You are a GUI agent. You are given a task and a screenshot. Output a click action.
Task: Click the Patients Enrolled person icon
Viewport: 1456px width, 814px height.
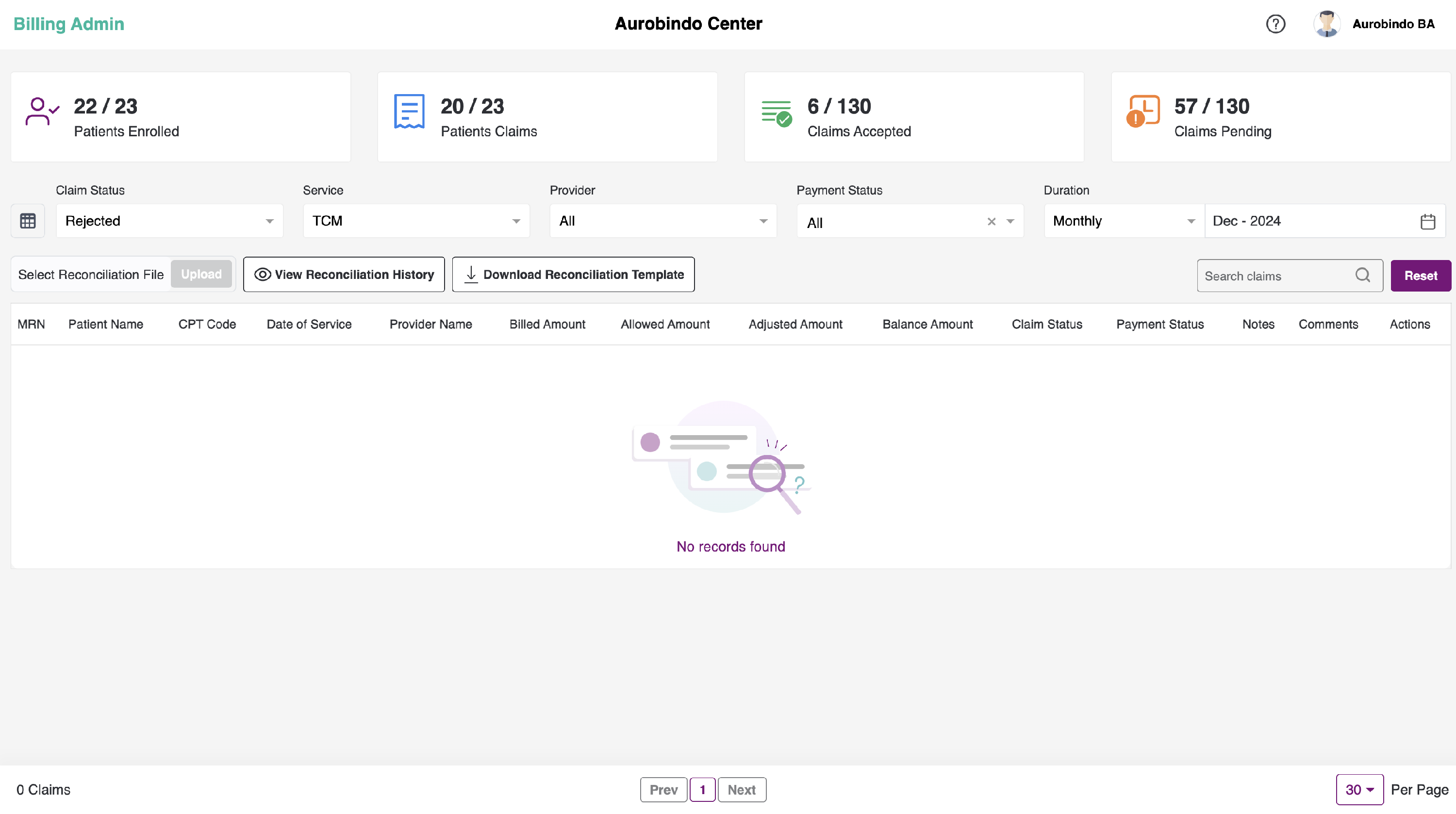(42, 111)
